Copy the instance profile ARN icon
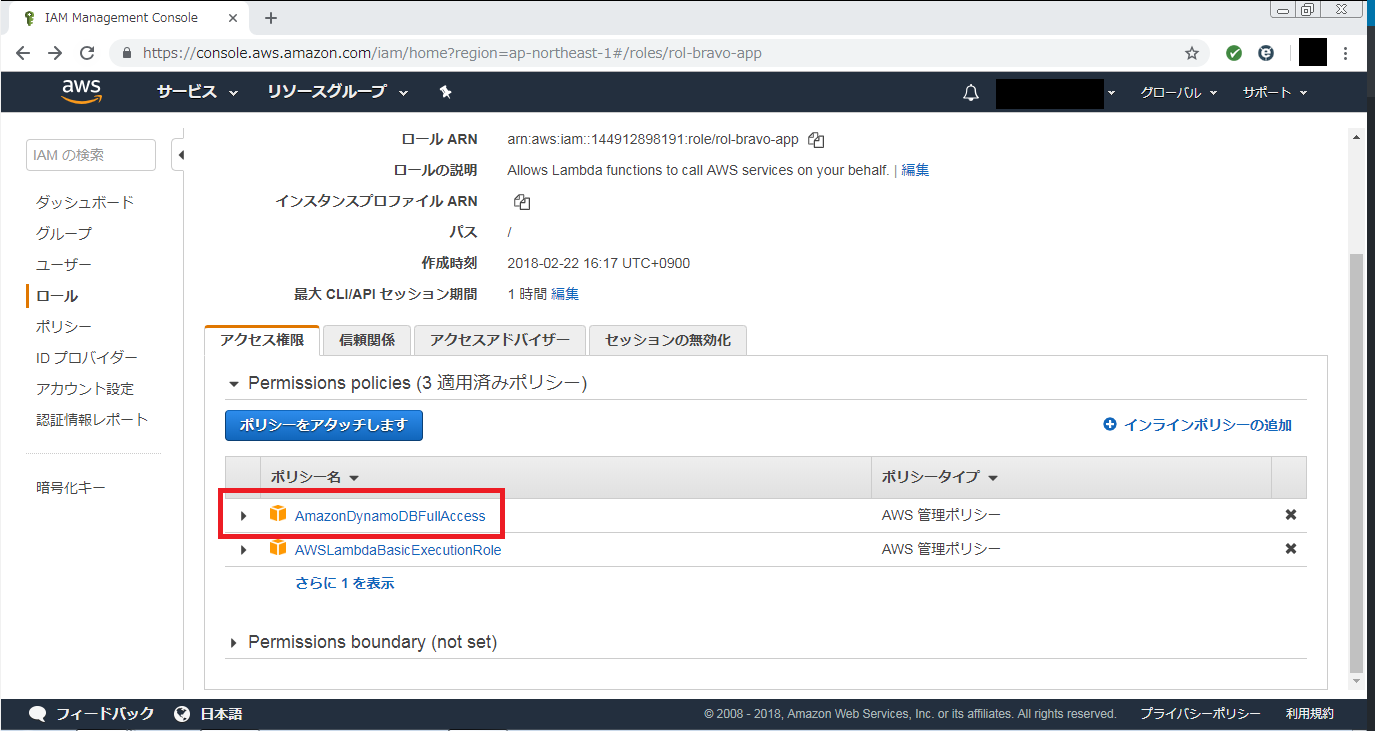 [x=521, y=202]
